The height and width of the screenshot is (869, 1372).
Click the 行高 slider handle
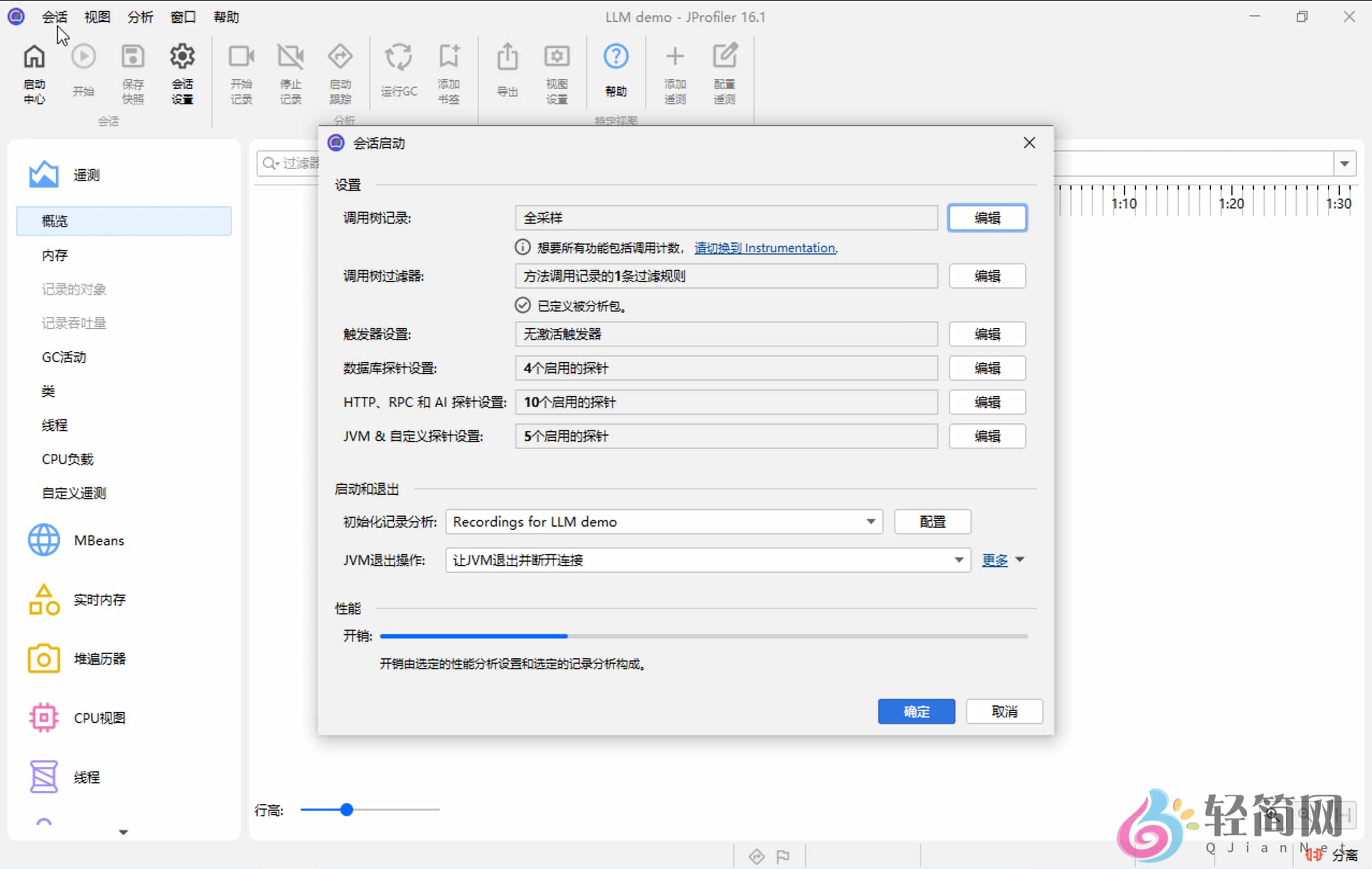[346, 810]
